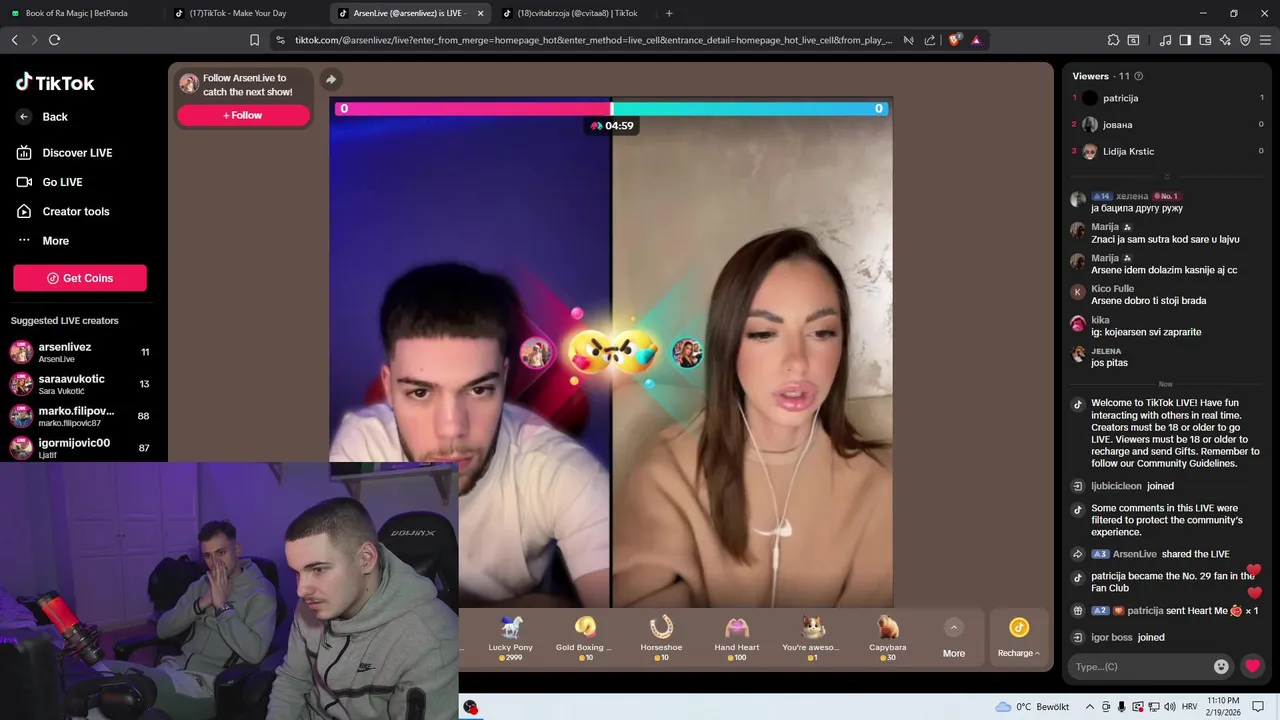
Task: Open the Brave Wallet icon
Action: [x=1205, y=40]
